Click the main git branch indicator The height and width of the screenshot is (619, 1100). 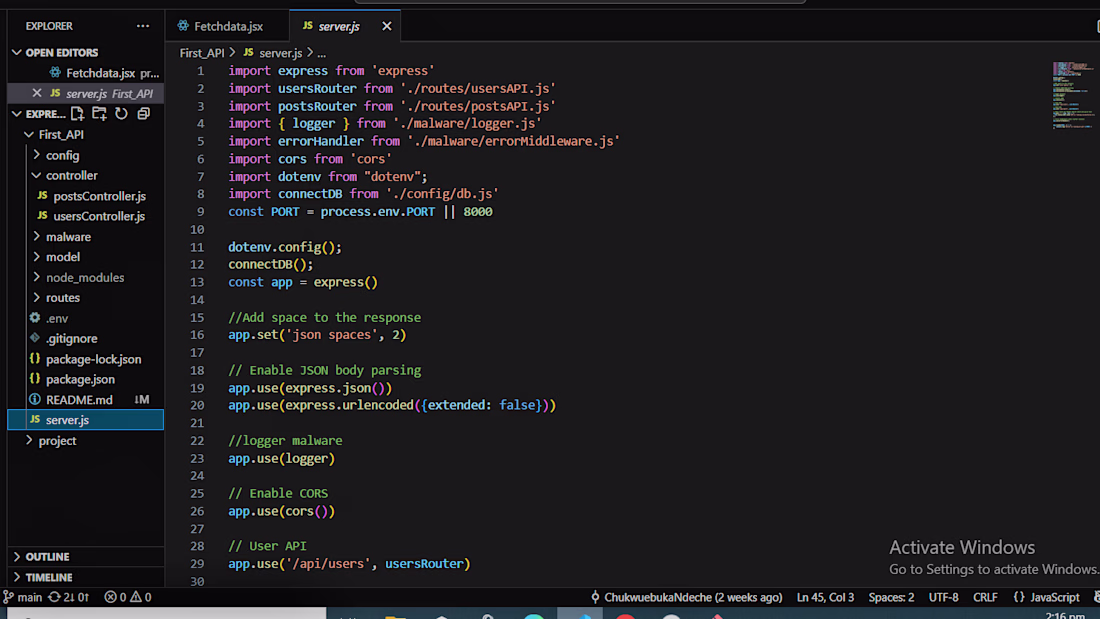[23, 597]
